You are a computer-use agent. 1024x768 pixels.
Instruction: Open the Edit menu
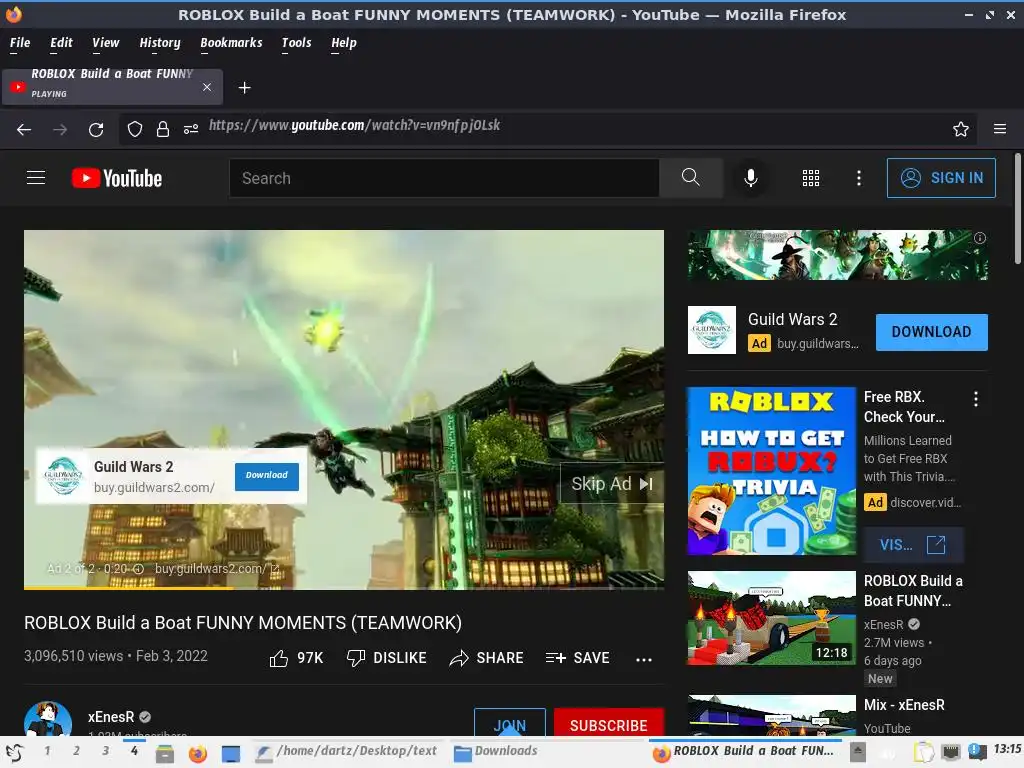click(x=61, y=43)
